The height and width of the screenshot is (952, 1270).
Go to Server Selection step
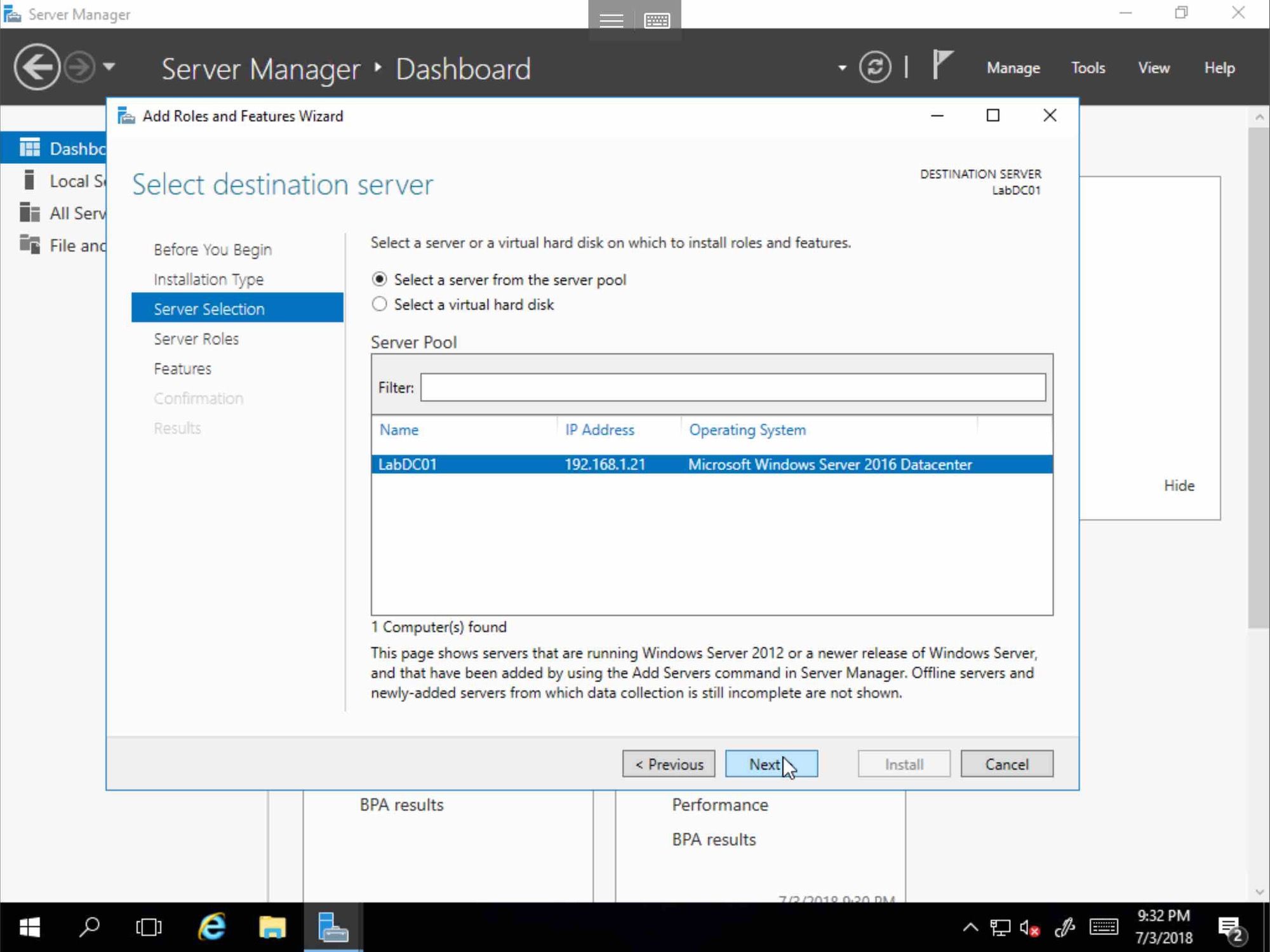pos(237,308)
